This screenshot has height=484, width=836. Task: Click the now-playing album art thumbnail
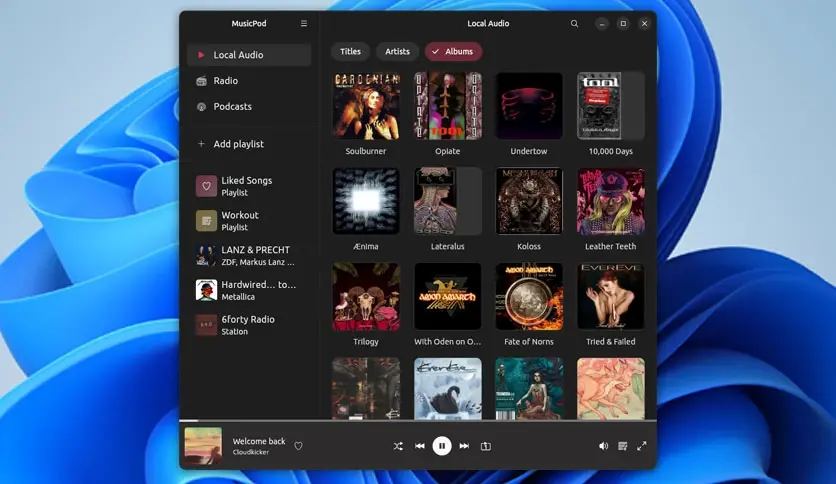point(203,446)
